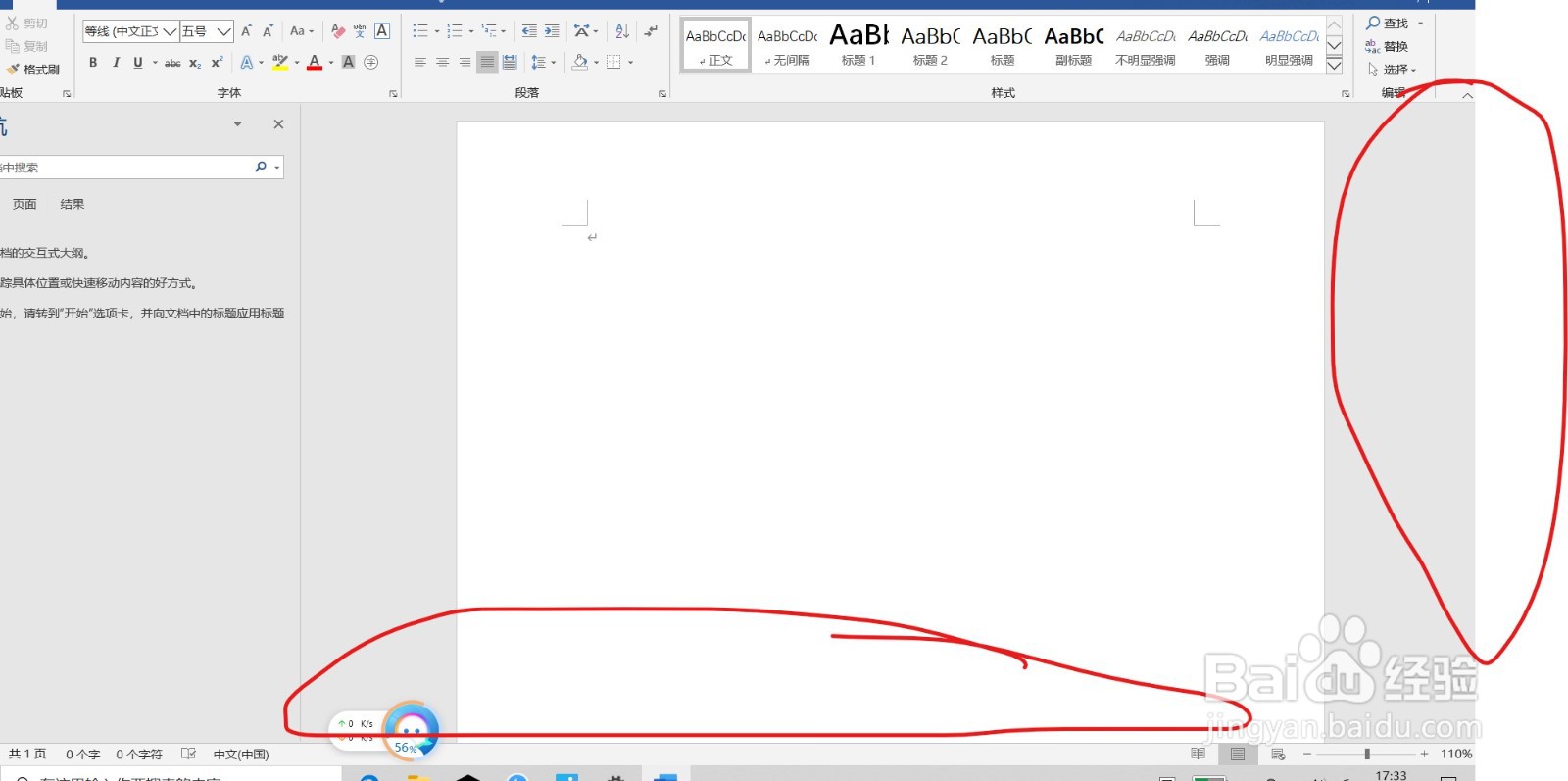Viewport: 1568px width, 781px height.
Task: Open the font size dropdown
Action: 224,31
